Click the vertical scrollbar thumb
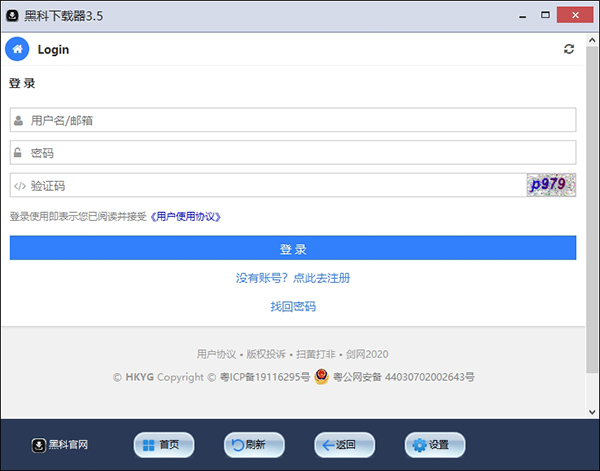600x471 pixels. point(592,209)
